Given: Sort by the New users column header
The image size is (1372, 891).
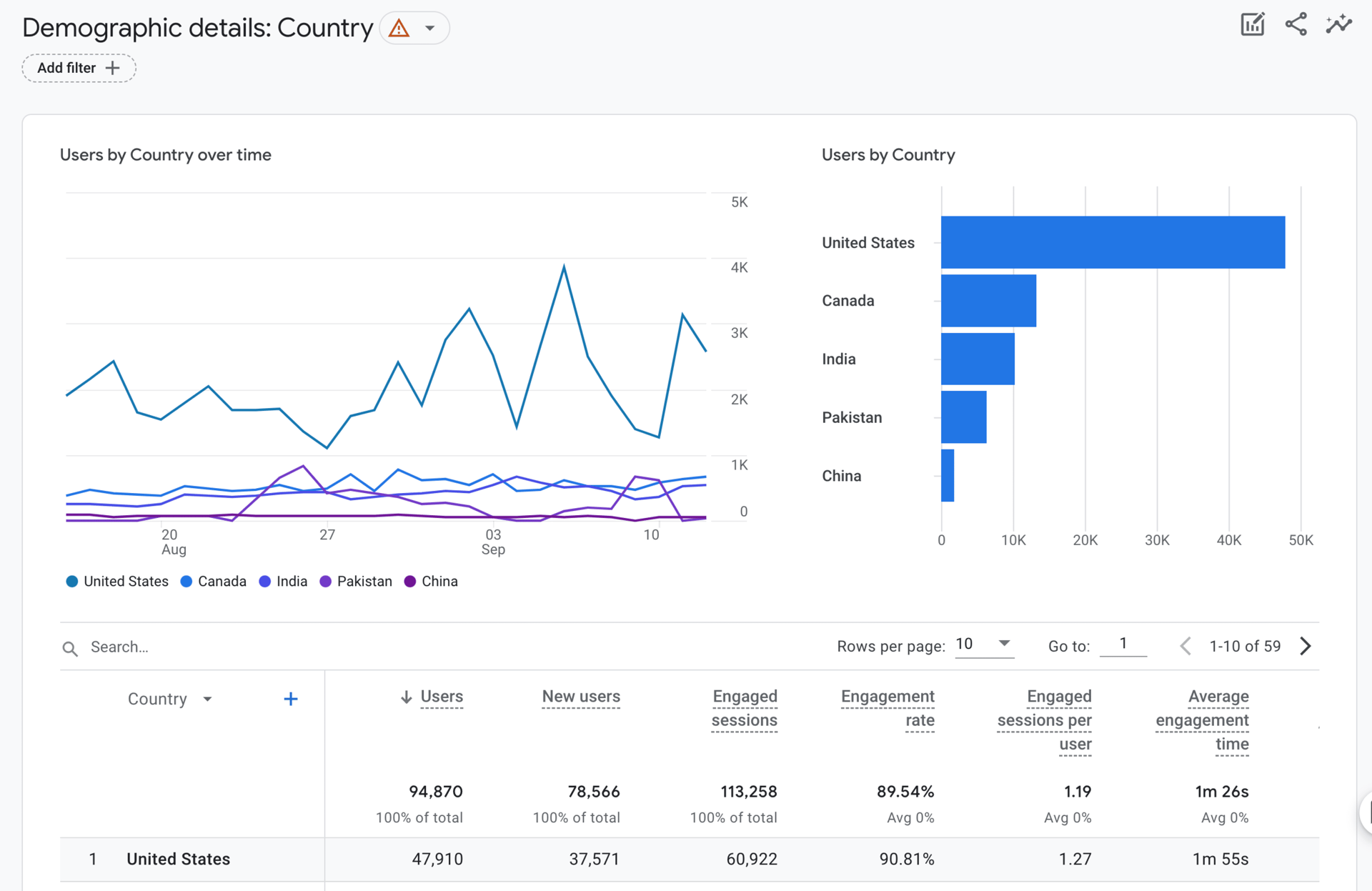Looking at the screenshot, I should click(581, 697).
